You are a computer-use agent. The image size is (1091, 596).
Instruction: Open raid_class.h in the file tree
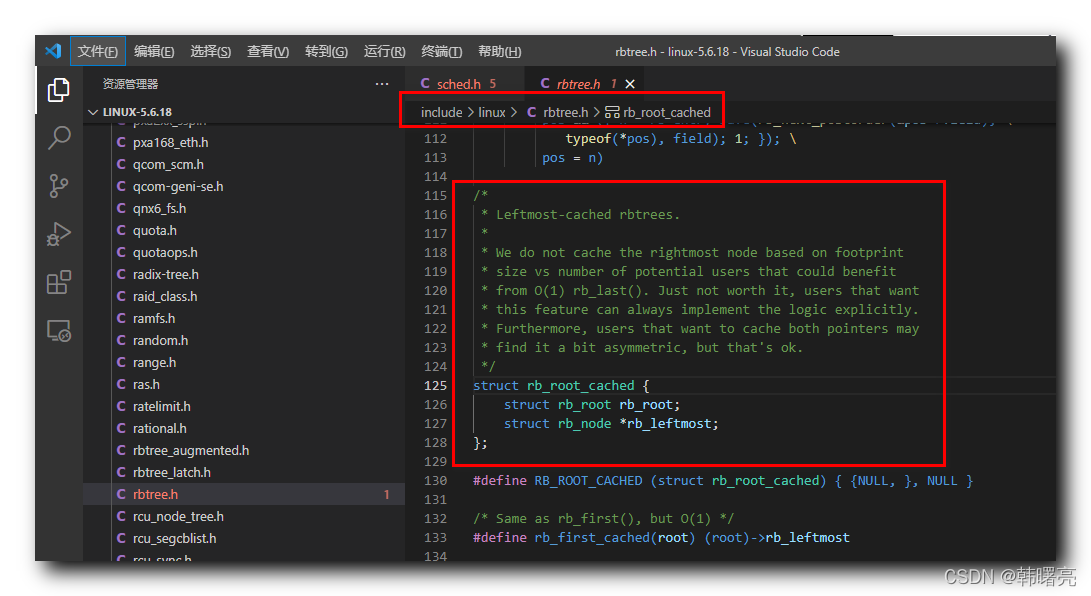coord(165,296)
